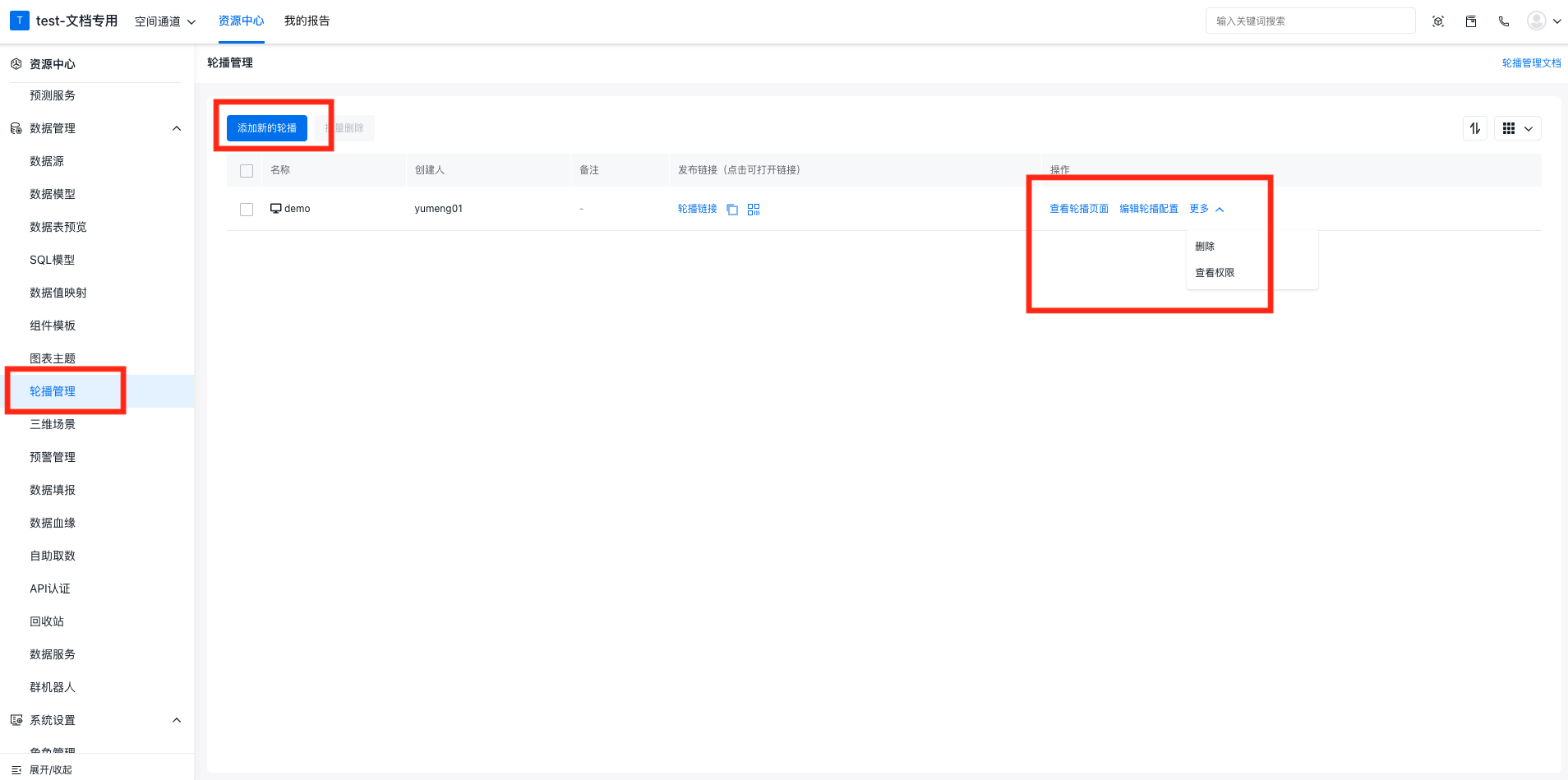The height and width of the screenshot is (780, 1568).
Task: Show QR code for the carousel link
Action: [754, 210]
